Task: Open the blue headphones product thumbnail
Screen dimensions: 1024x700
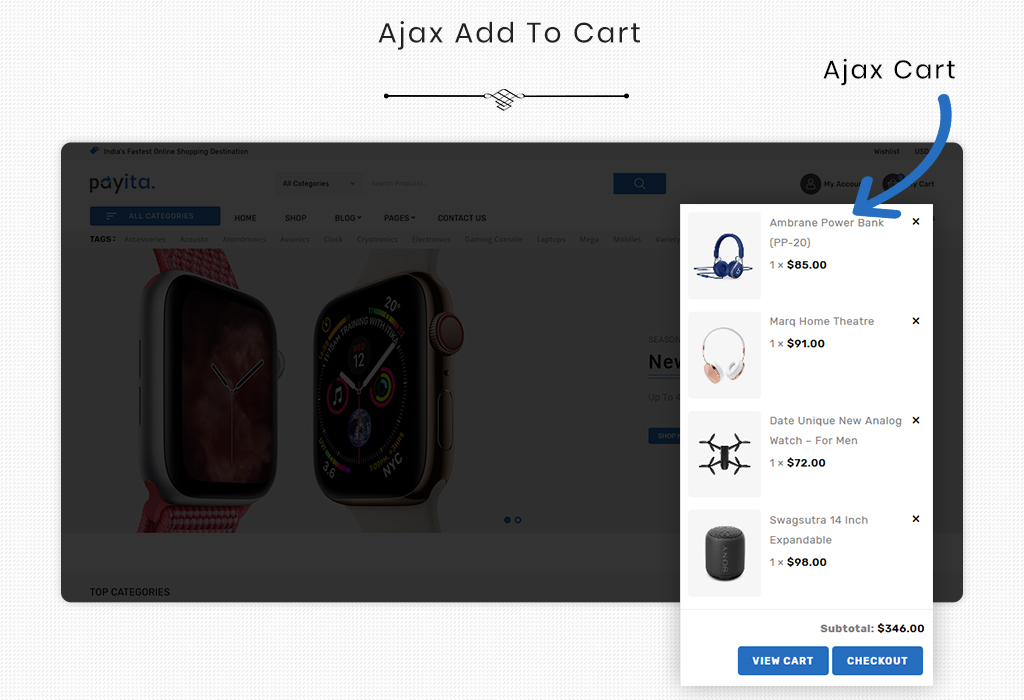Action: pyautogui.click(x=724, y=256)
